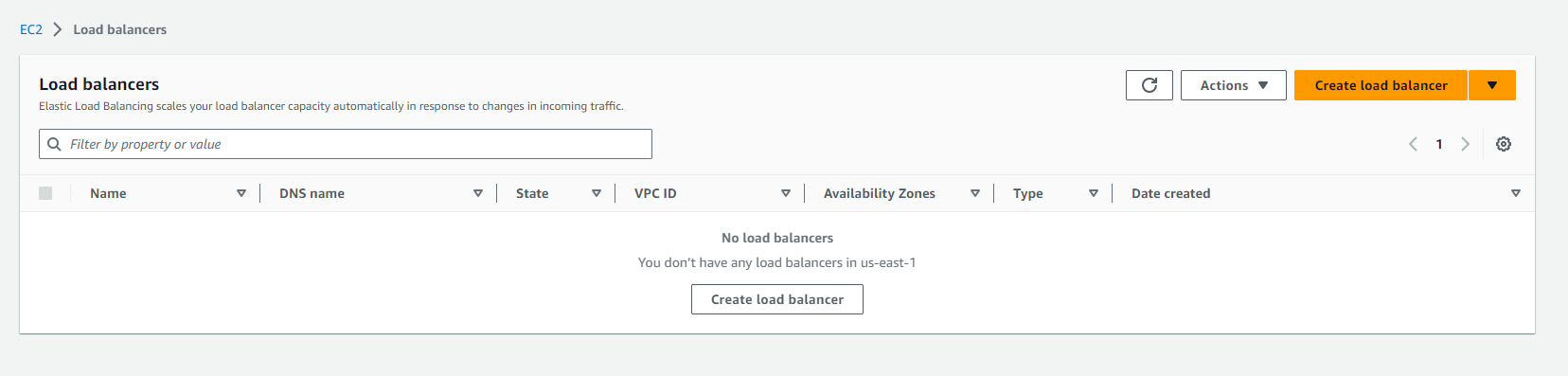
Task: Open the Actions dropdown menu
Action: pyautogui.click(x=1234, y=85)
